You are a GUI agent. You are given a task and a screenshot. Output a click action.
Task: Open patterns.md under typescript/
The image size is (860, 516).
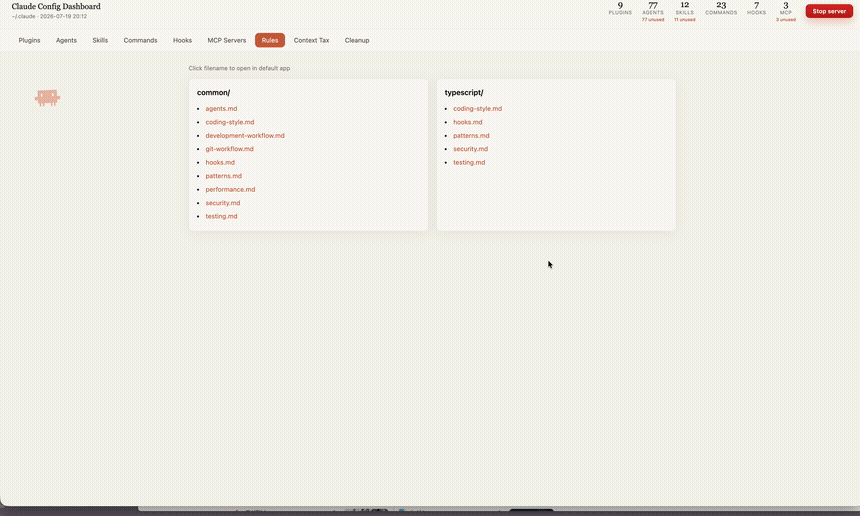(471, 135)
